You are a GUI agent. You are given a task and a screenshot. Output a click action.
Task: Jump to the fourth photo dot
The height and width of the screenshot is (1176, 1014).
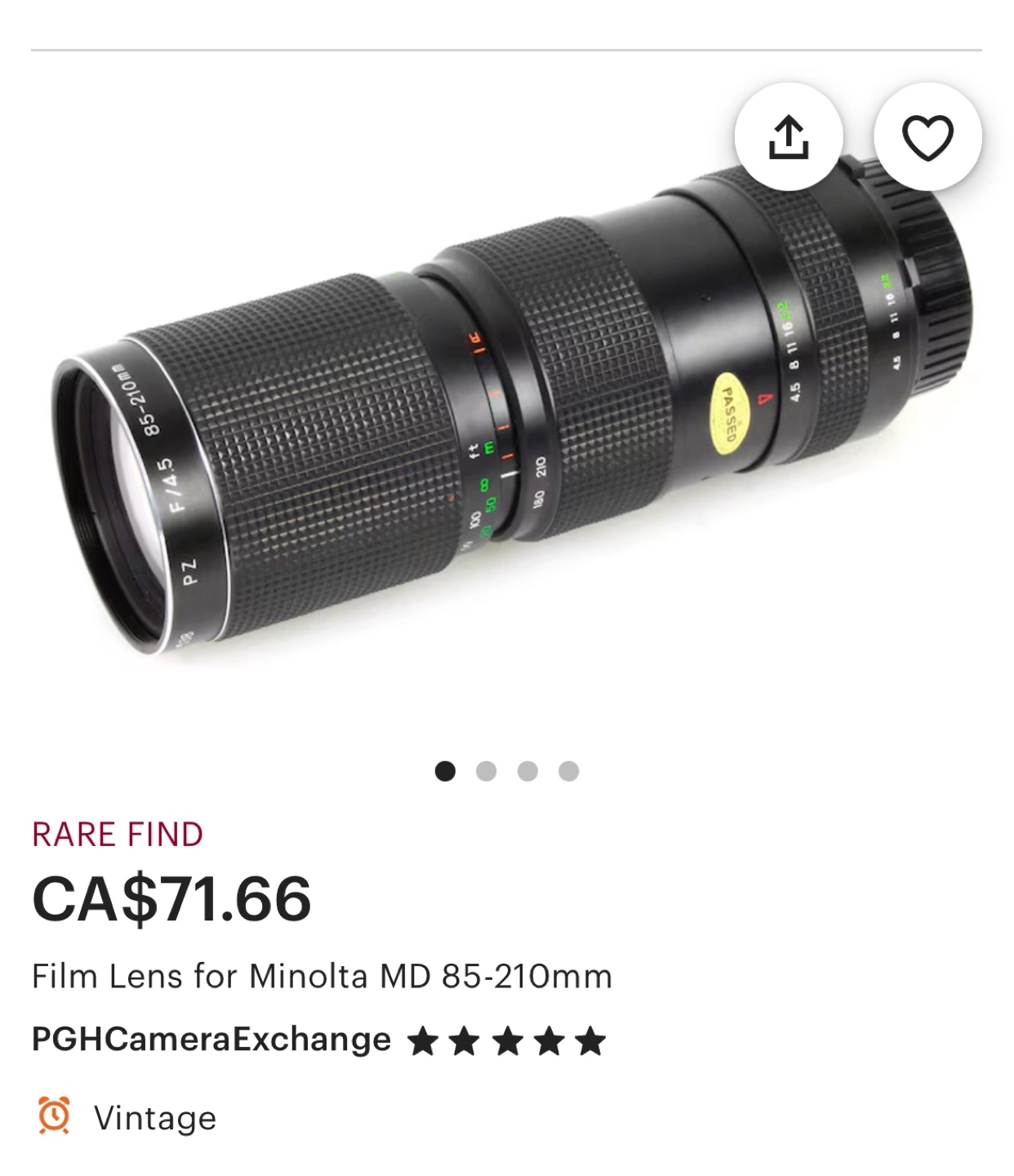(x=569, y=771)
